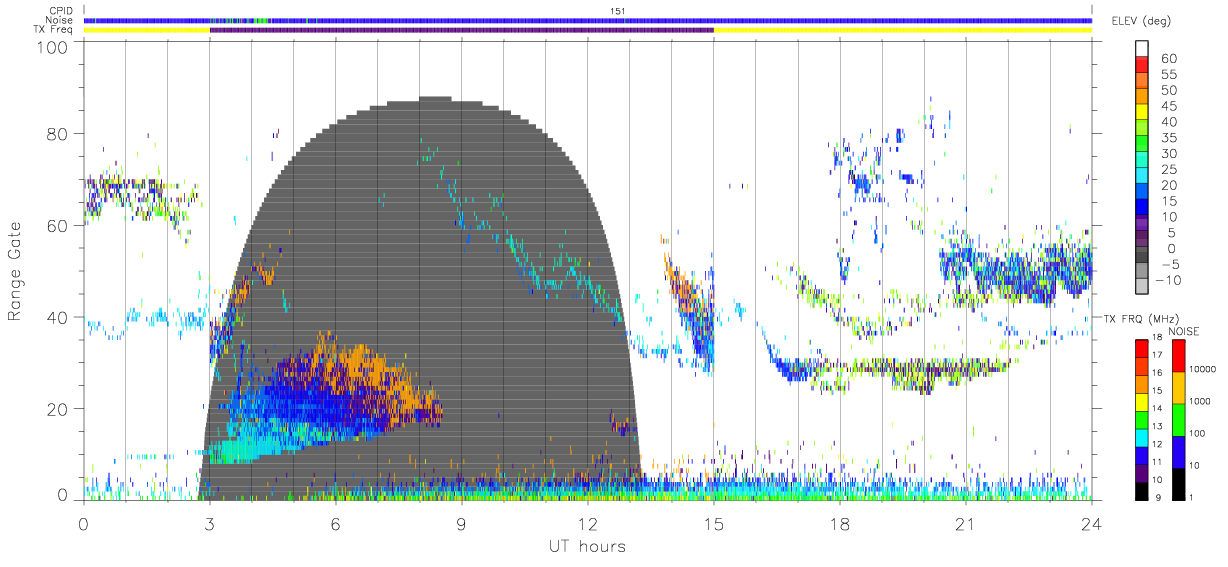1228x567 pixels.
Task: Click the 24 tick label on UT axis
Action: click(1092, 523)
